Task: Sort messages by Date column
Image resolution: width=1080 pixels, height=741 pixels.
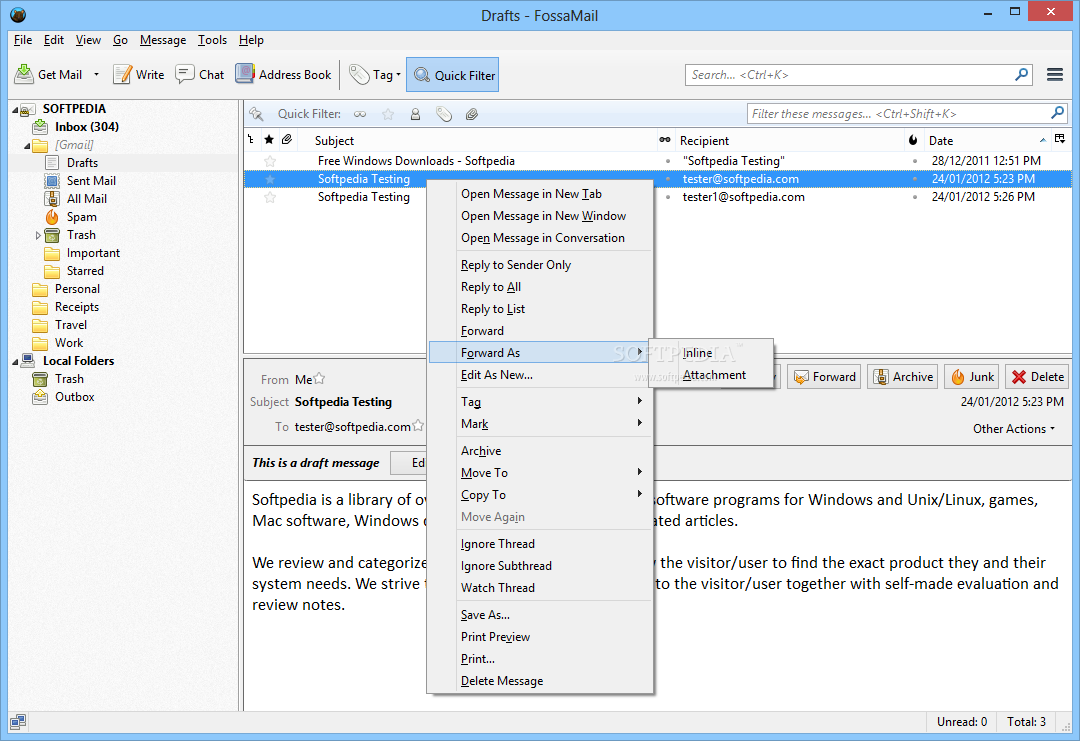Action: 986,140
